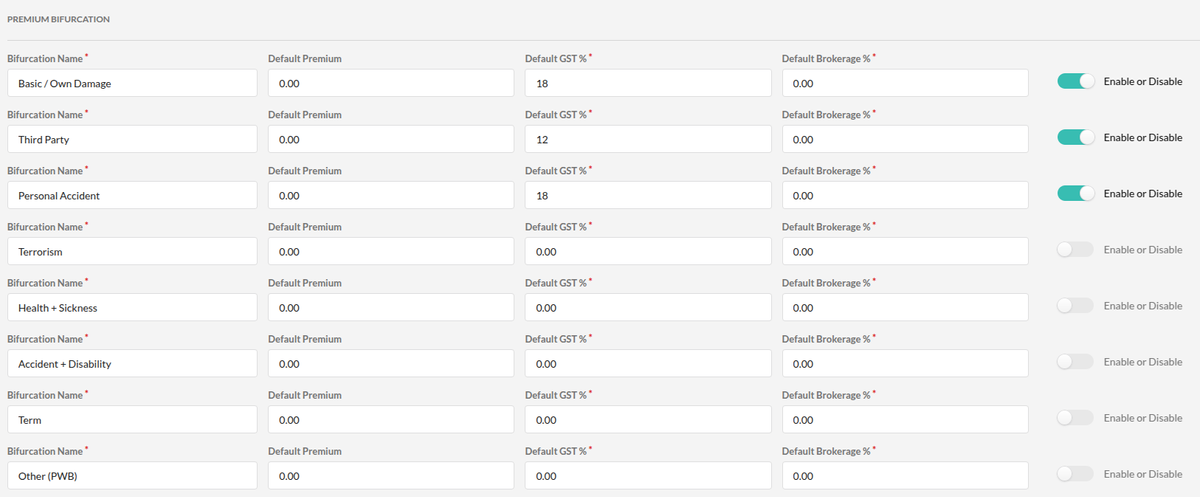Image resolution: width=1200 pixels, height=497 pixels.
Task: Switch on the Accident + Disability toggle
Action: [x=1076, y=362]
